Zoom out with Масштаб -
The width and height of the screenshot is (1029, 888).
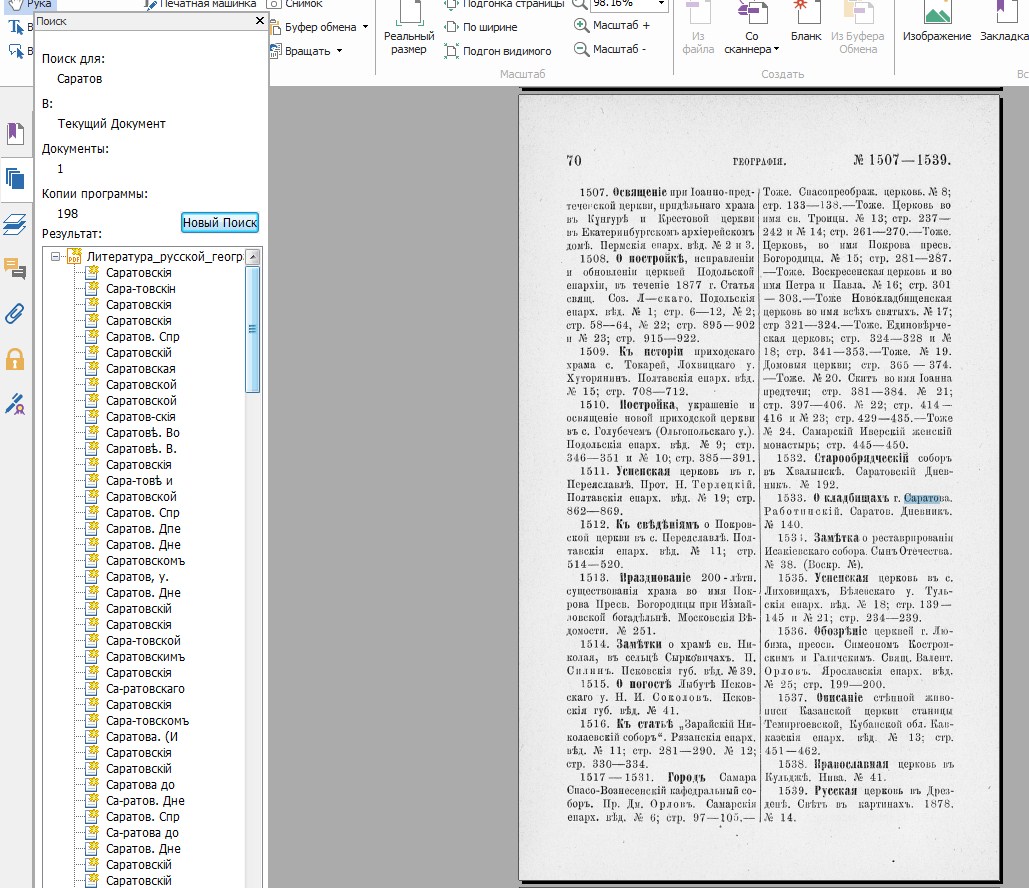tap(610, 49)
